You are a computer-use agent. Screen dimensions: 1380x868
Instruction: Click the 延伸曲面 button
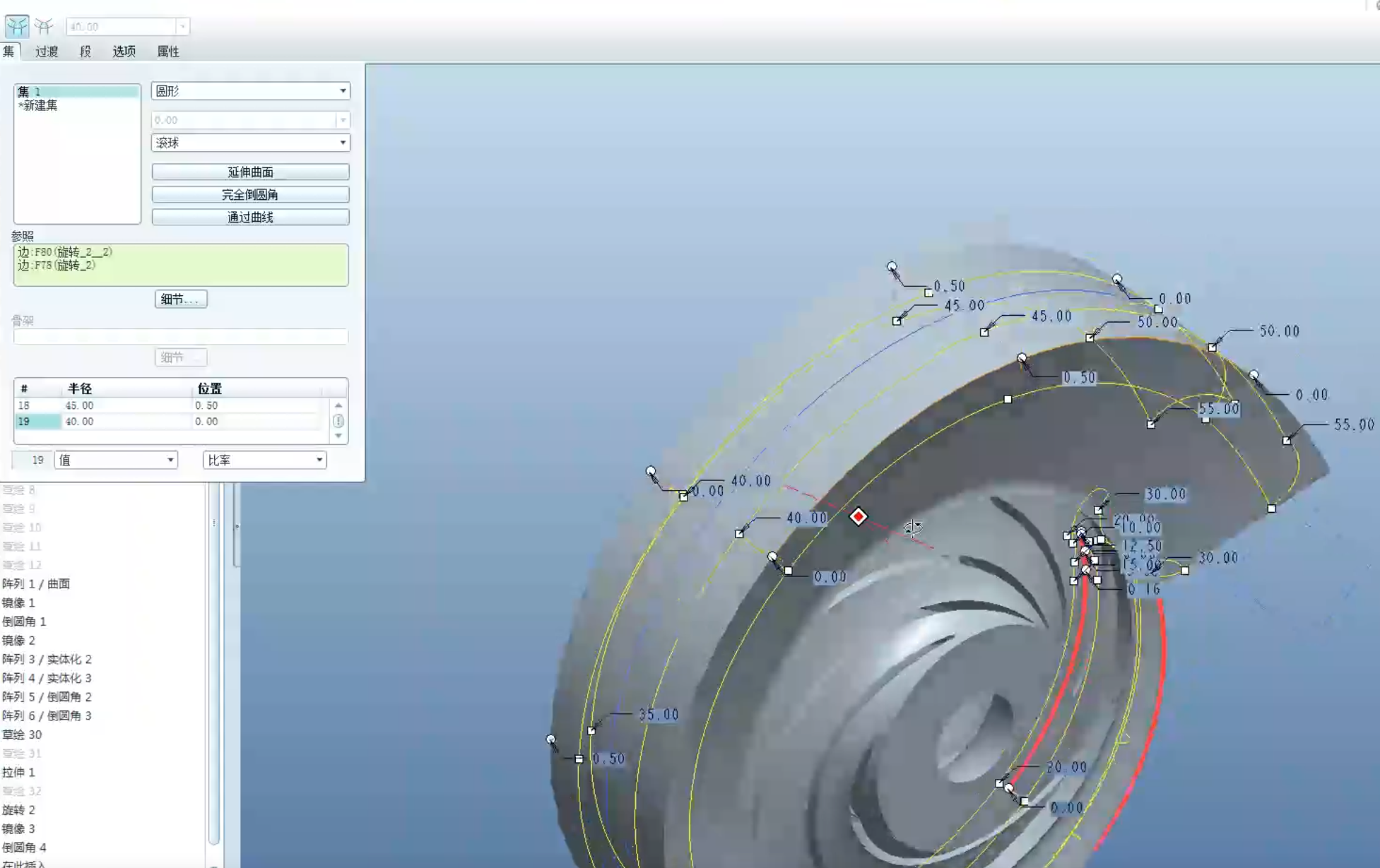[x=250, y=172]
